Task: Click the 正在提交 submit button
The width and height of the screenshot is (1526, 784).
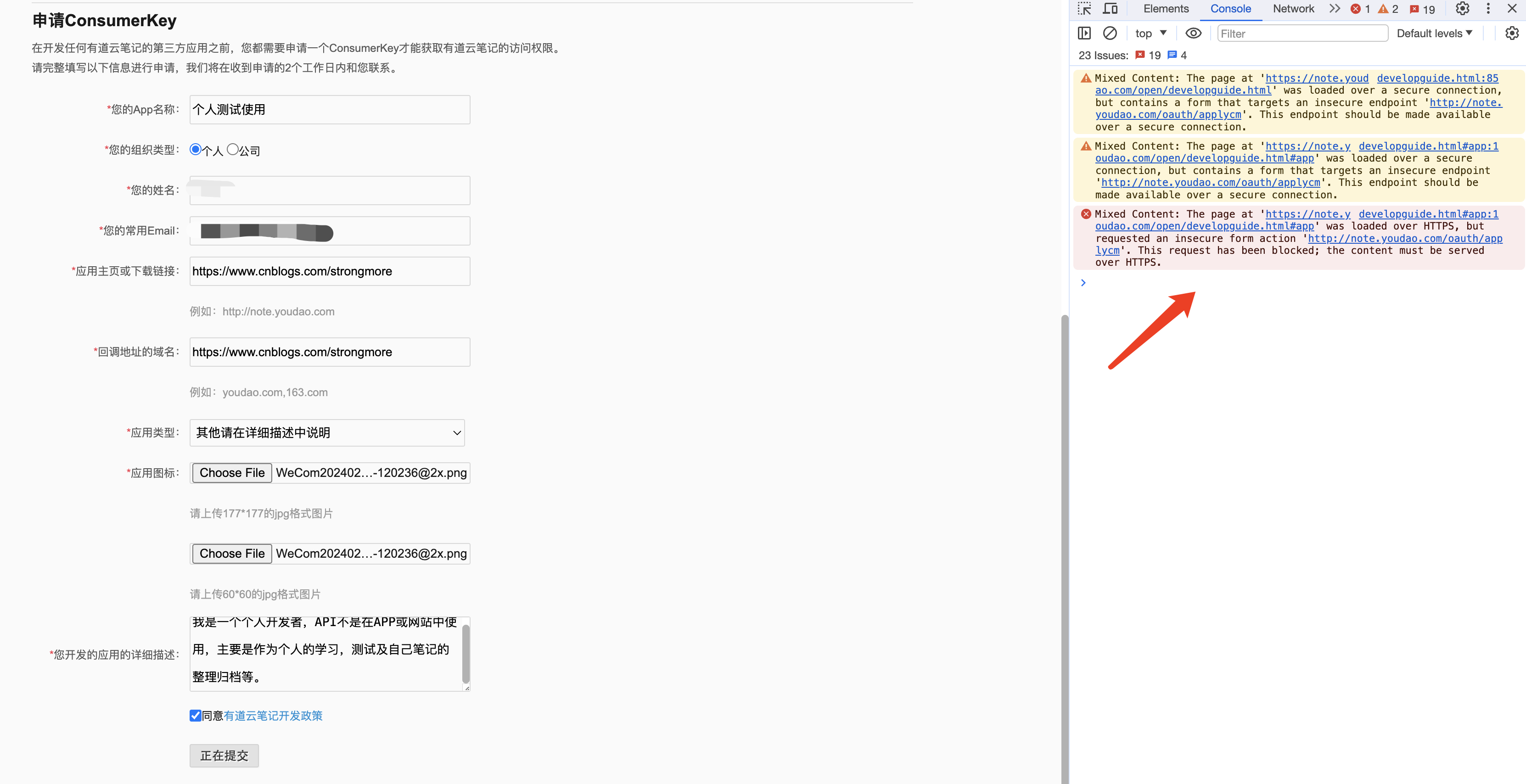Action: pyautogui.click(x=224, y=756)
